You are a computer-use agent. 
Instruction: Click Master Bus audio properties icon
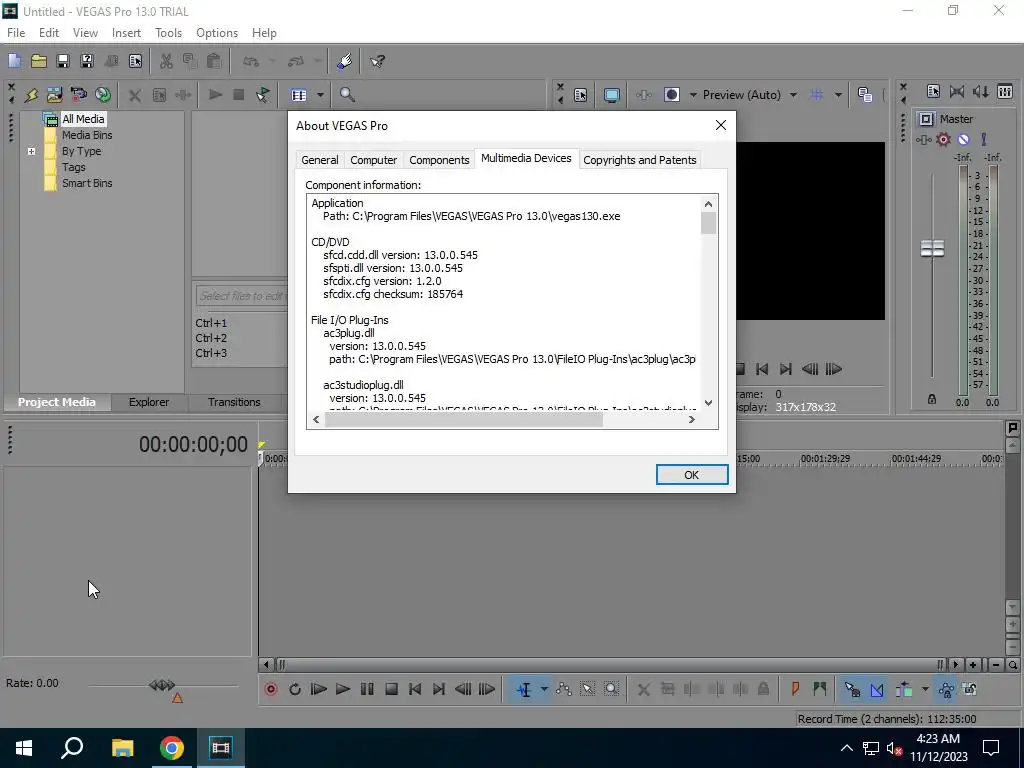coord(933,91)
